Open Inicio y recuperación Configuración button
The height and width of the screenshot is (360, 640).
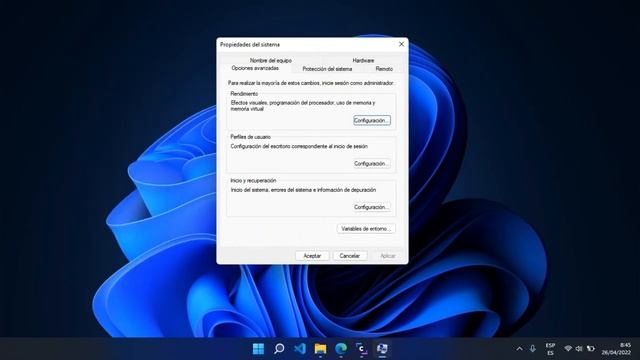[372, 207]
